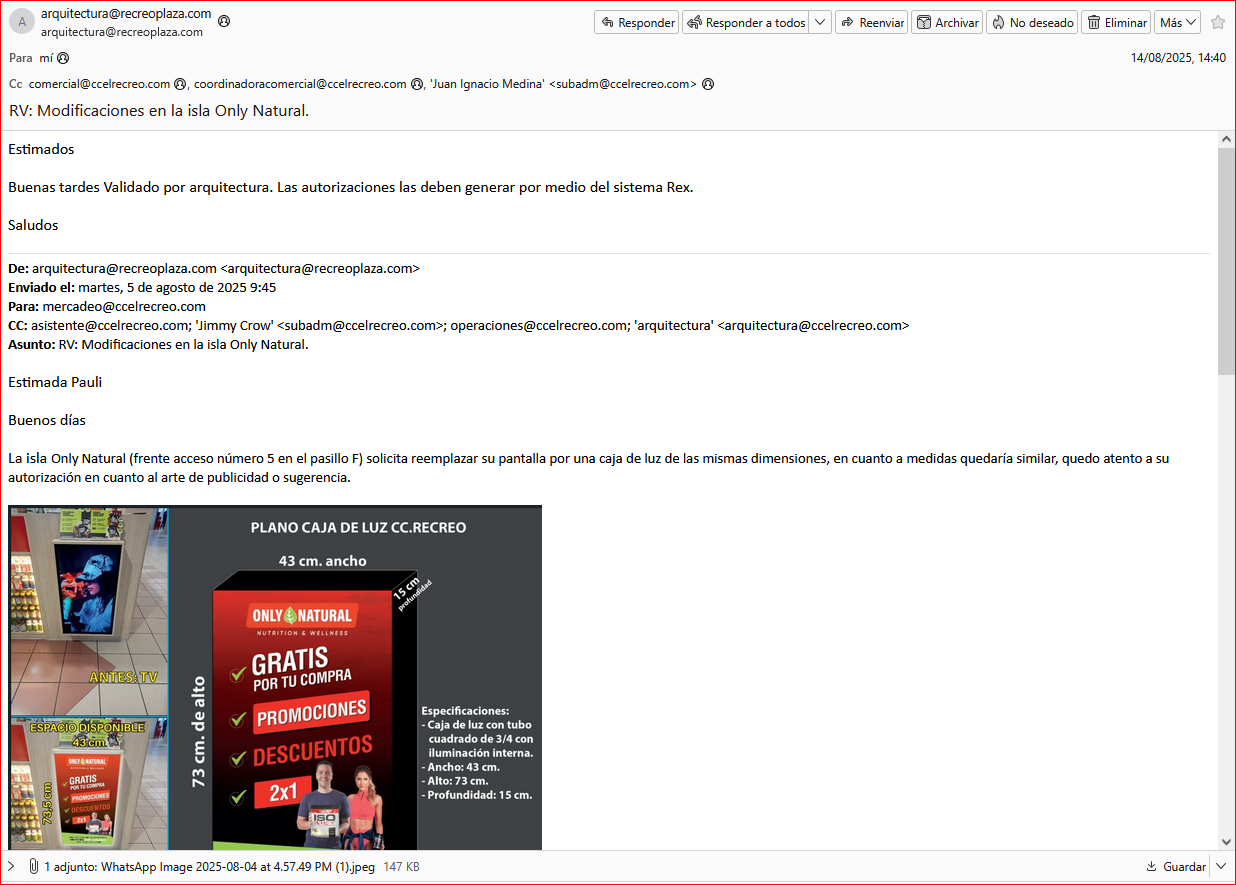Forward the message with Reenviar
The image size is (1236, 885).
[871, 22]
